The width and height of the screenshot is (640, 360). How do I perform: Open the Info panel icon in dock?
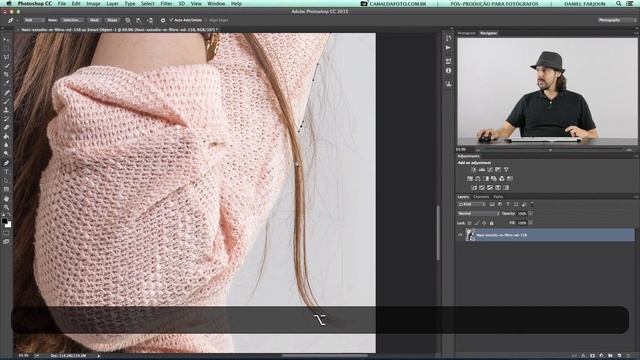tap(448, 71)
